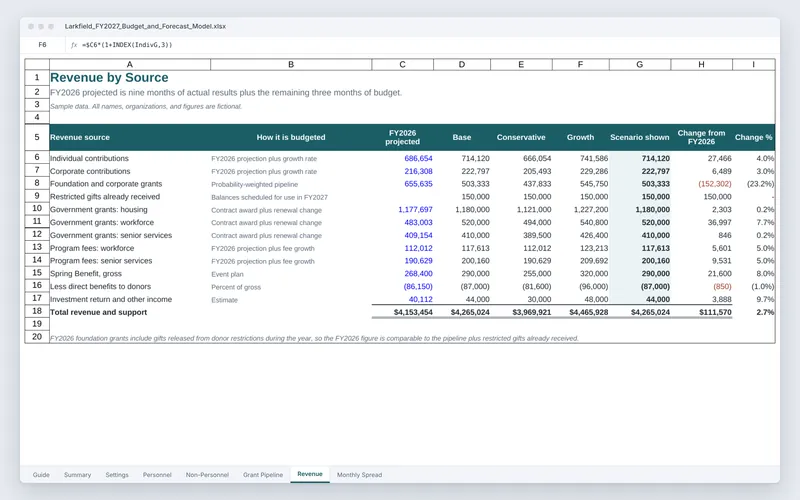Select the 'Total revenue and support' cell
Image resolution: width=800 pixels, height=500 pixels.
(130, 312)
